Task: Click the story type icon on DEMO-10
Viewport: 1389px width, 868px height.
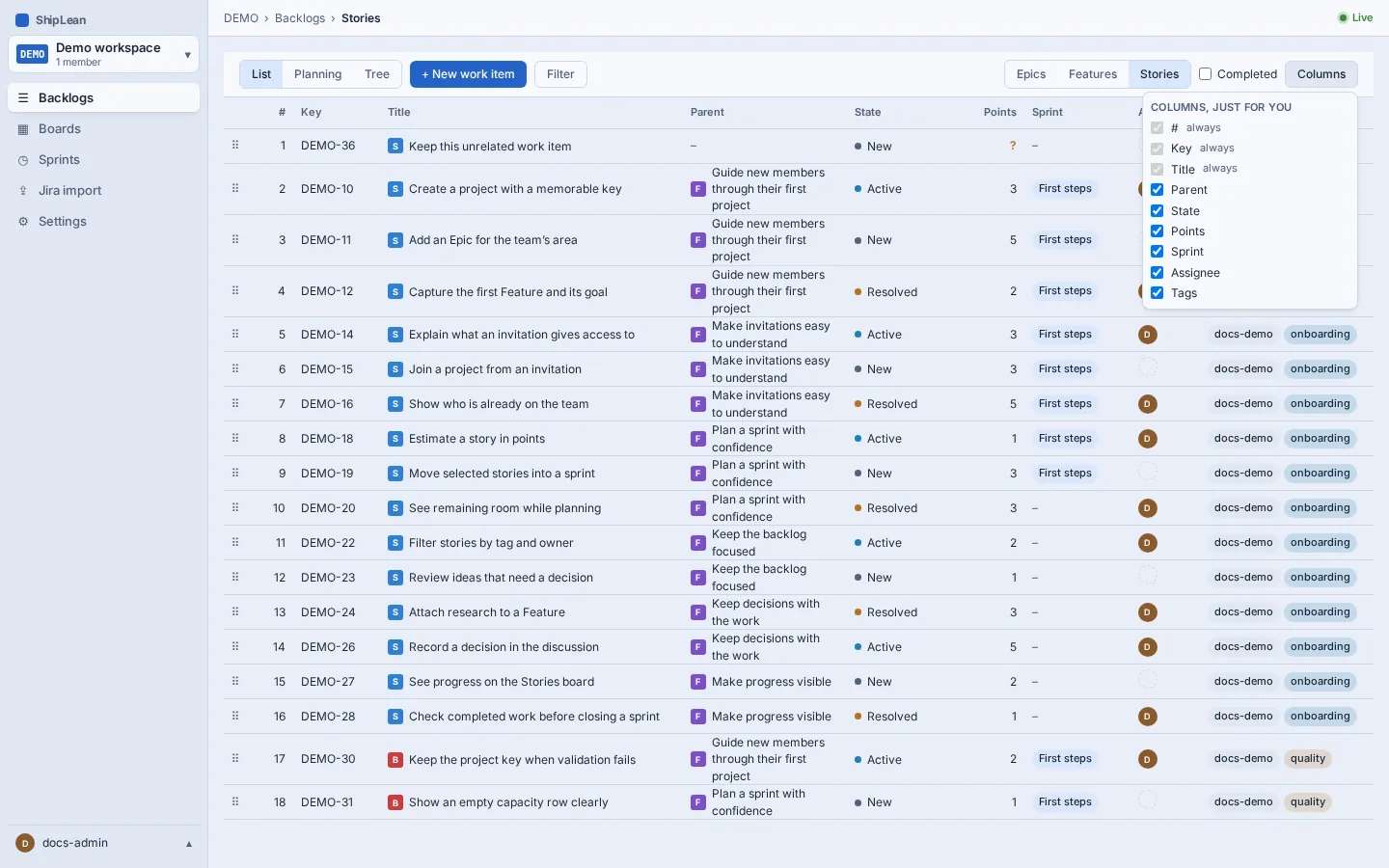Action: pos(395,189)
